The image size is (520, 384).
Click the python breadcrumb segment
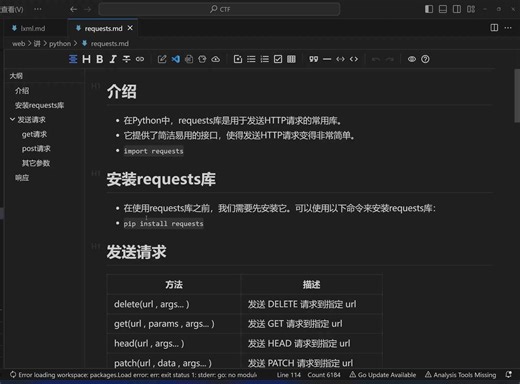pyautogui.click(x=60, y=44)
